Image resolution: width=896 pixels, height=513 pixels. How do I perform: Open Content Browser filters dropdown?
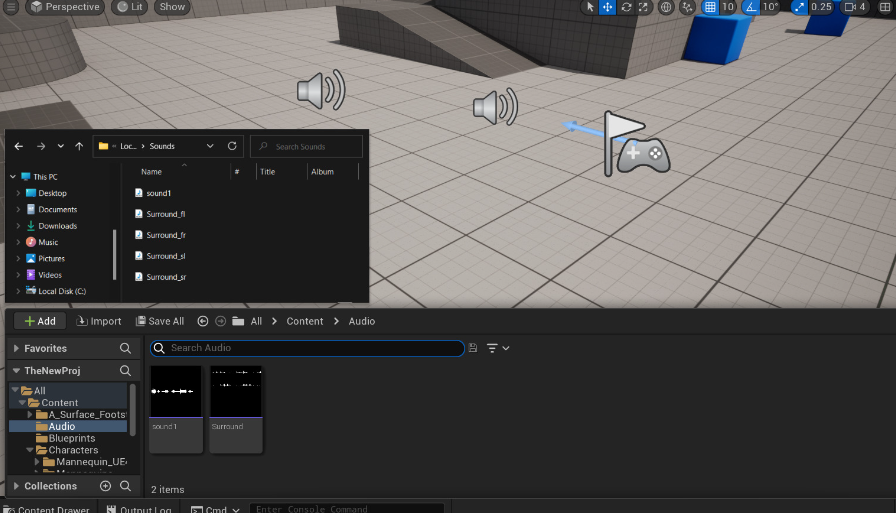tap(497, 348)
